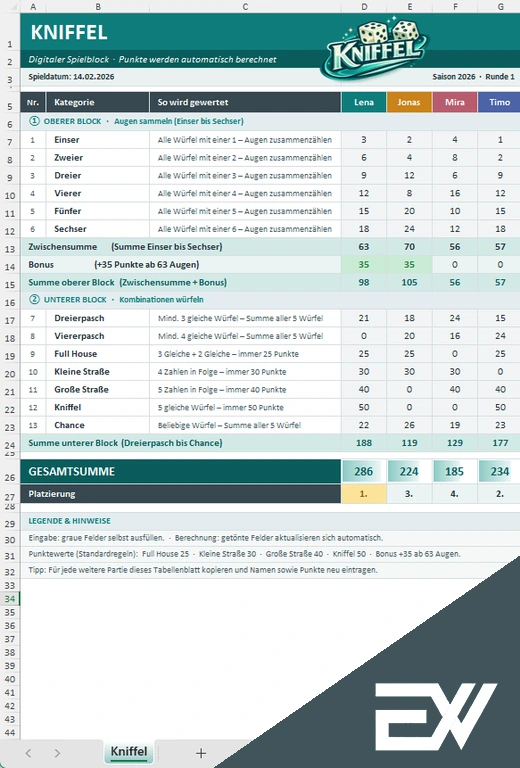This screenshot has width=520, height=768.
Task: Select Jonas's Summe oberer Block 105
Action: pyautogui.click(x=409, y=283)
